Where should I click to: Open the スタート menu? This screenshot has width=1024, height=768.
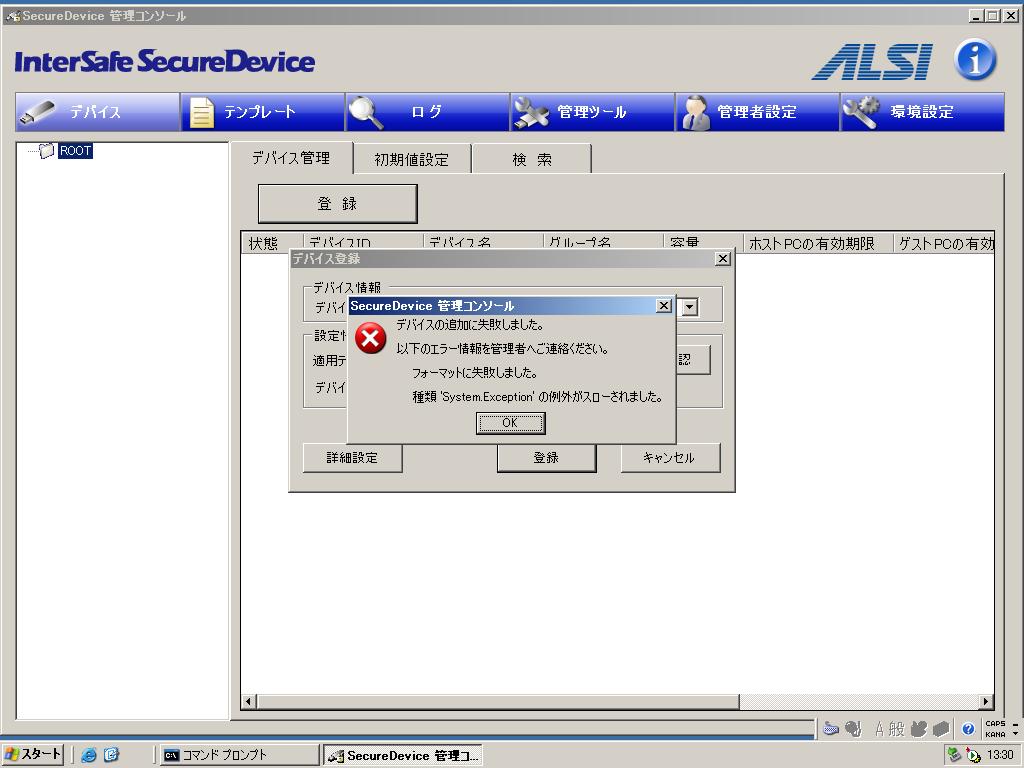(33, 754)
